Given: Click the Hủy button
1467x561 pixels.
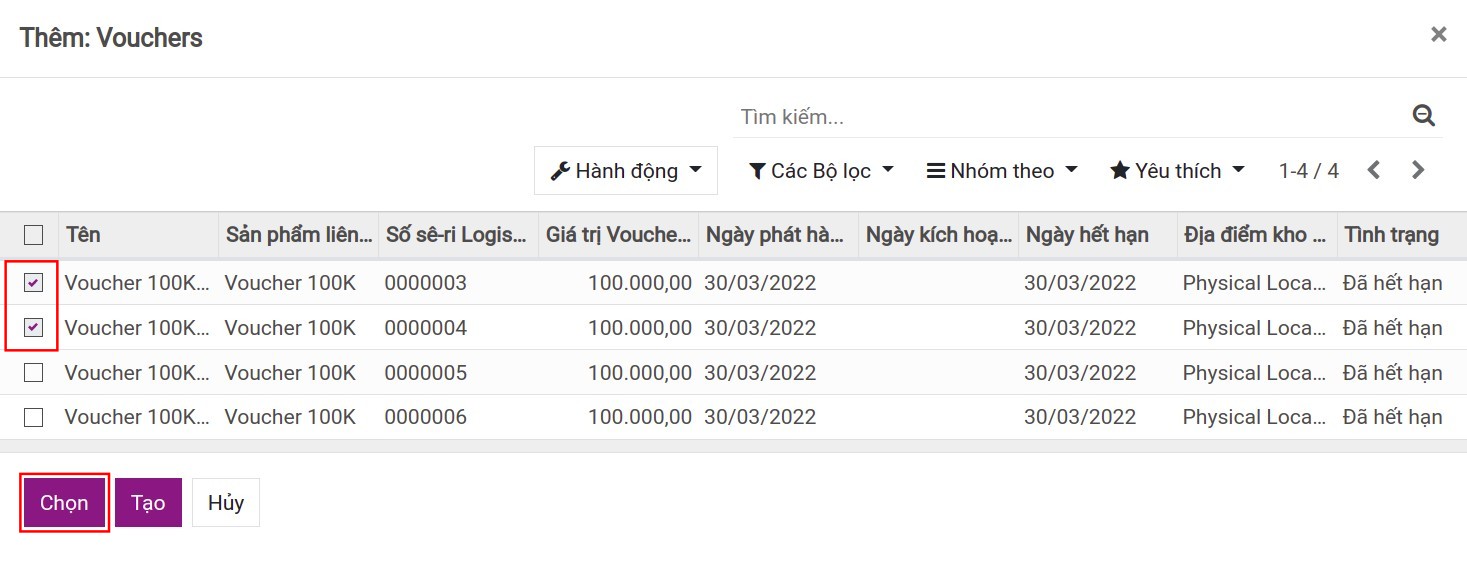Looking at the screenshot, I should 226,502.
